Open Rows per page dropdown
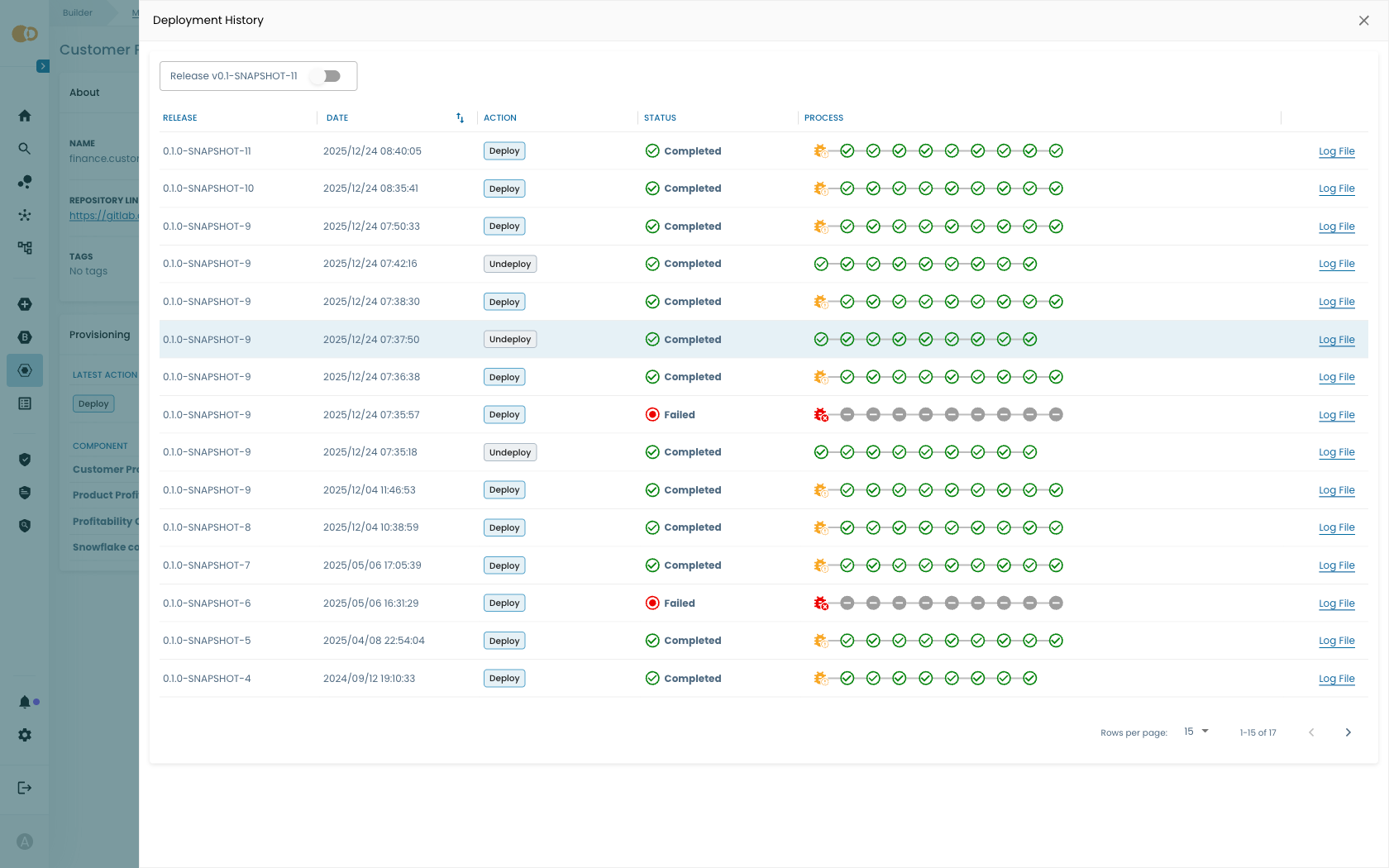 1196,732
